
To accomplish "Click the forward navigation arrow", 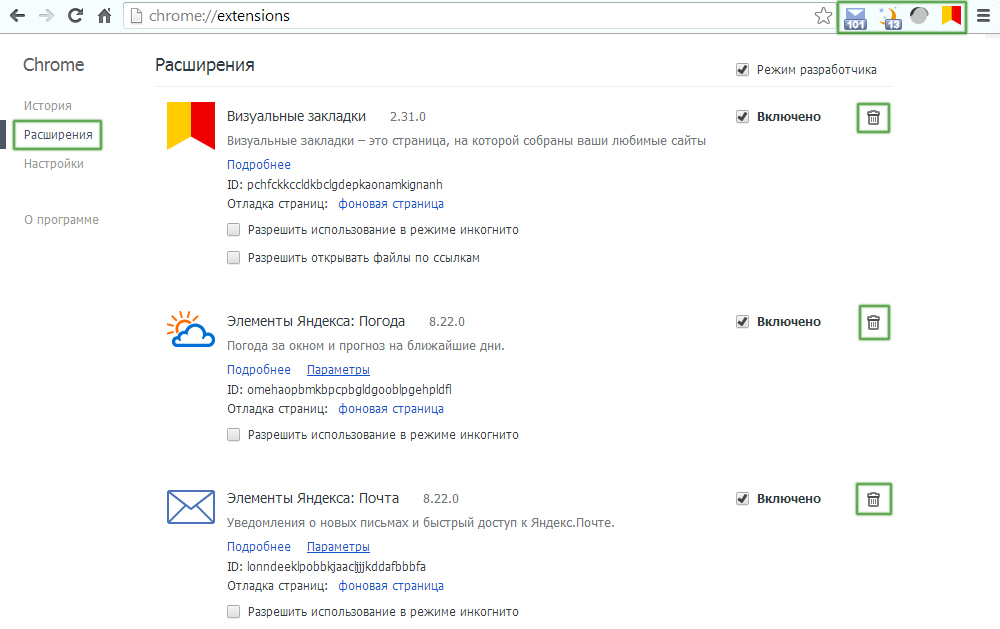I will [46, 15].
